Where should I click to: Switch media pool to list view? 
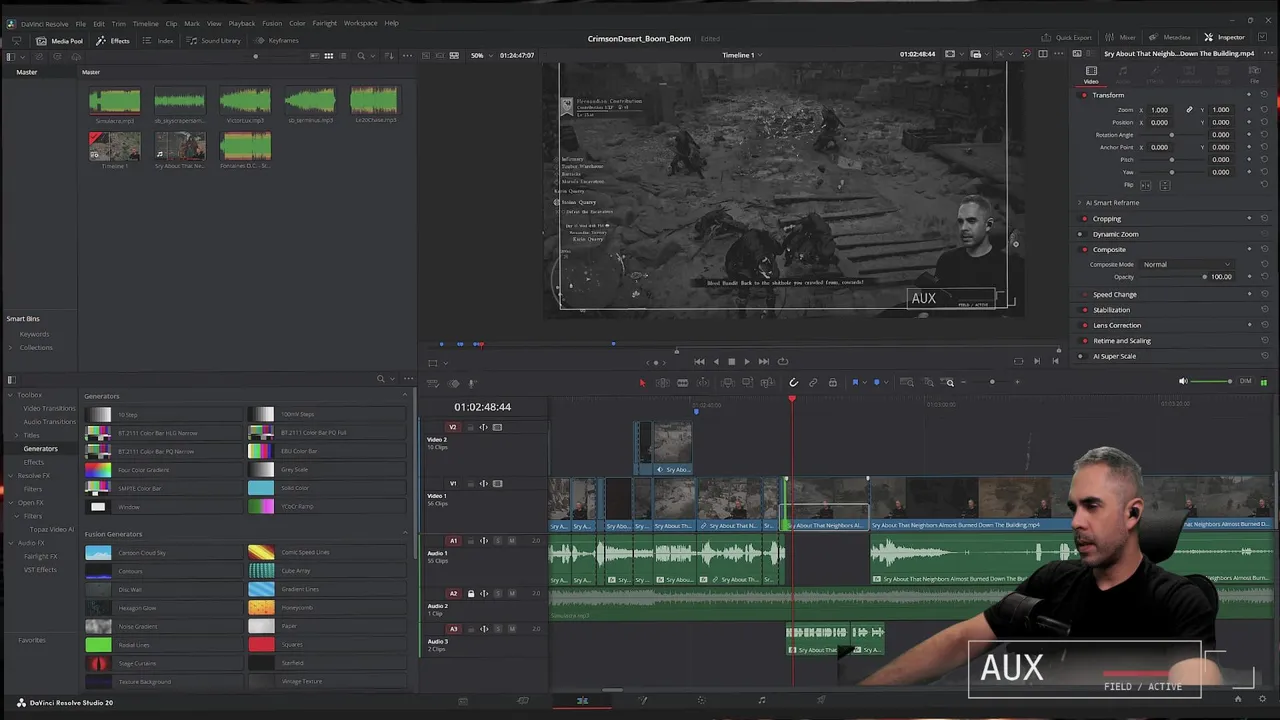point(343,56)
